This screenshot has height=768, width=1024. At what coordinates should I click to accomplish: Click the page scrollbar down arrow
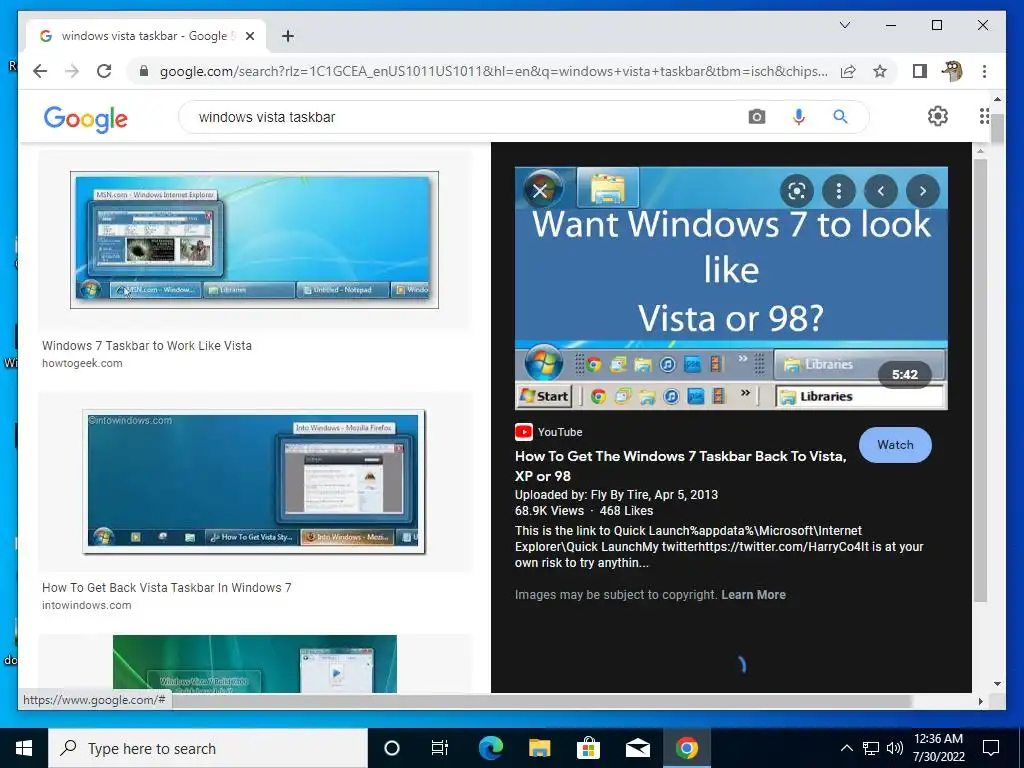tap(997, 684)
